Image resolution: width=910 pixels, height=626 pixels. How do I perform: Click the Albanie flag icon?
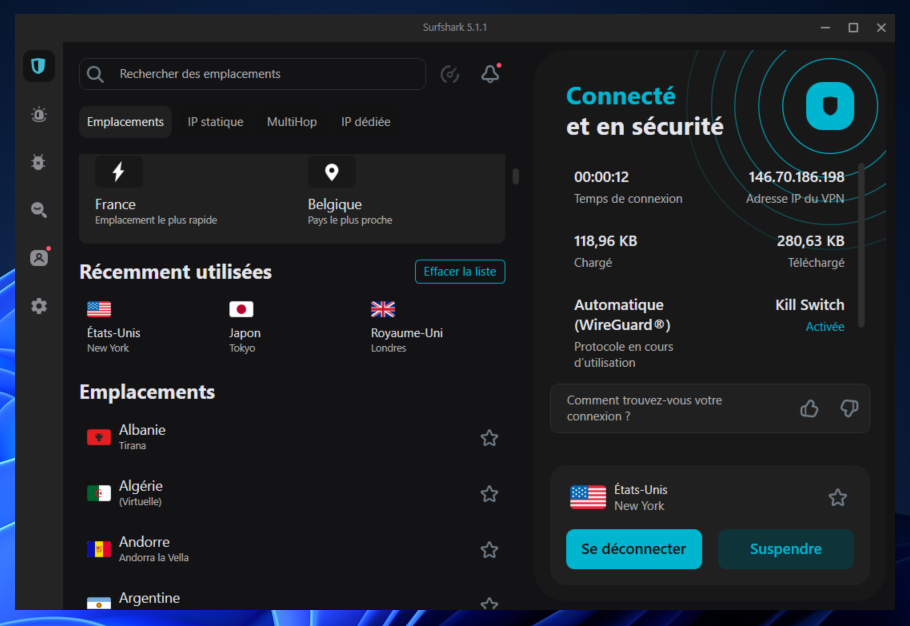pos(99,437)
